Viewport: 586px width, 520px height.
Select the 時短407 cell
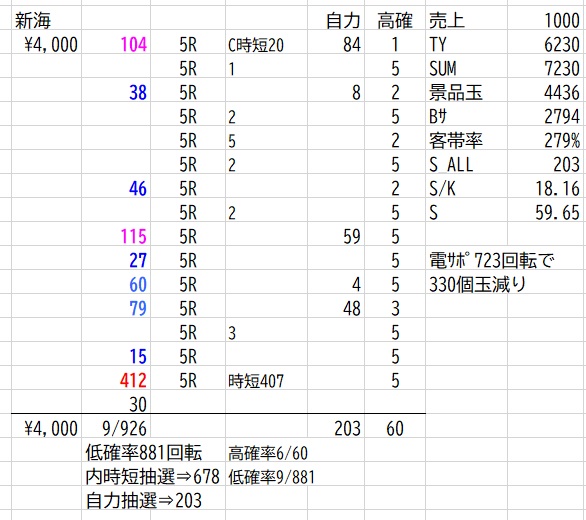[x=266, y=380]
